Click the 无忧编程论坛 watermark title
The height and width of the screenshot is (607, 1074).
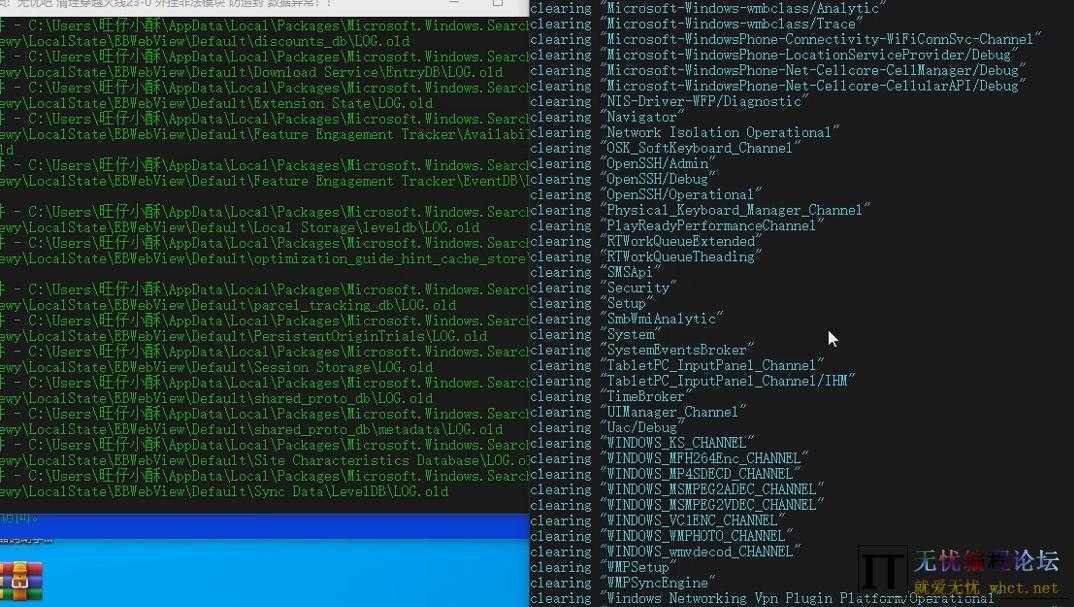[x=986, y=561]
